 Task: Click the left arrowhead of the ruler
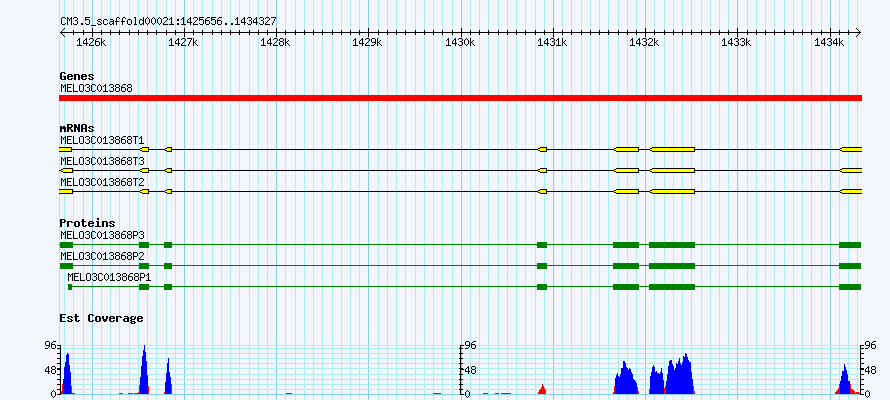point(62,33)
